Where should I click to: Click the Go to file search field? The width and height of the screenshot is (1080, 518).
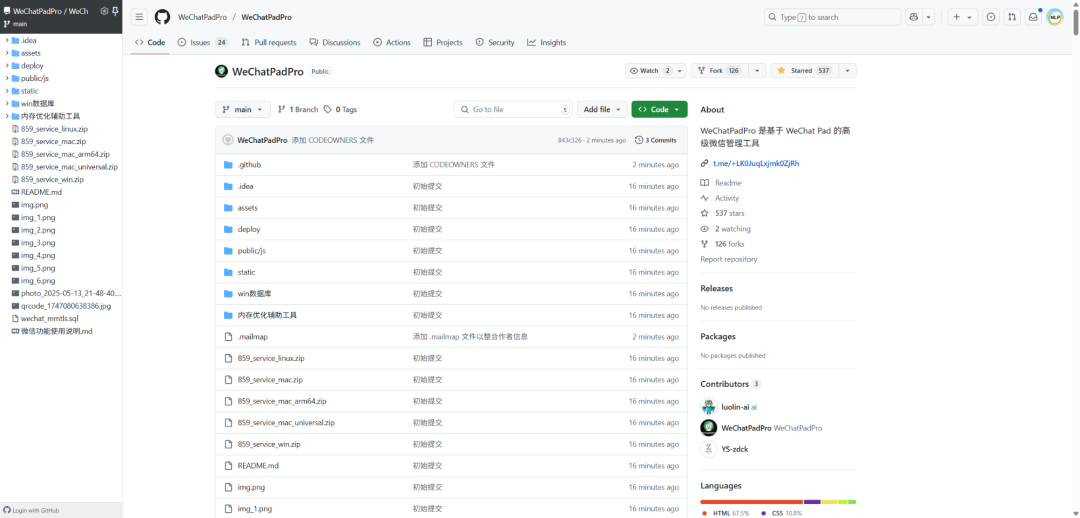pos(513,110)
